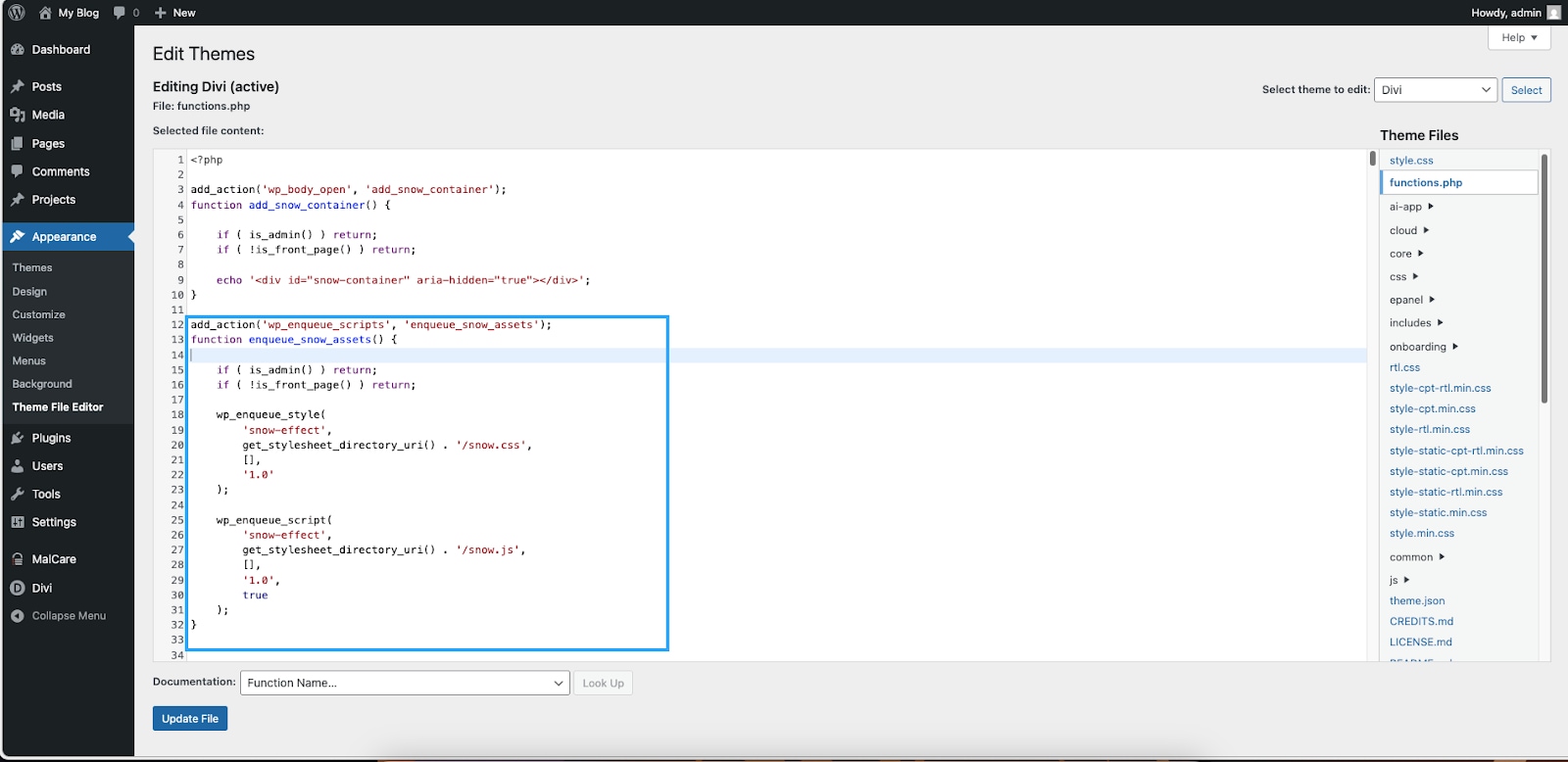Open Menus under Appearance
Image resolution: width=1568 pixels, height=762 pixels.
(29, 360)
